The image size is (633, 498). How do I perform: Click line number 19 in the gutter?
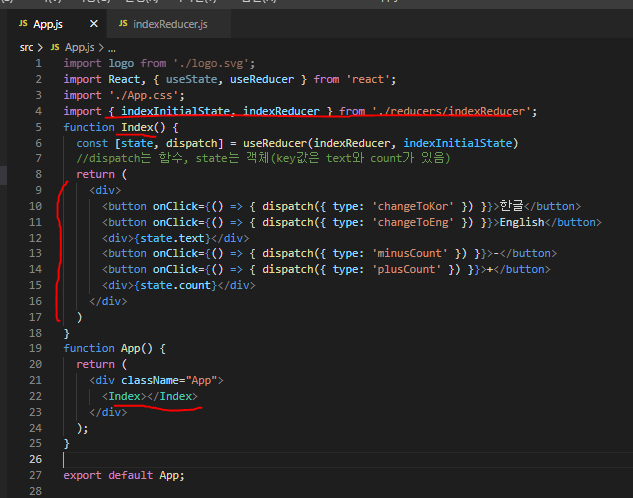click(36, 348)
